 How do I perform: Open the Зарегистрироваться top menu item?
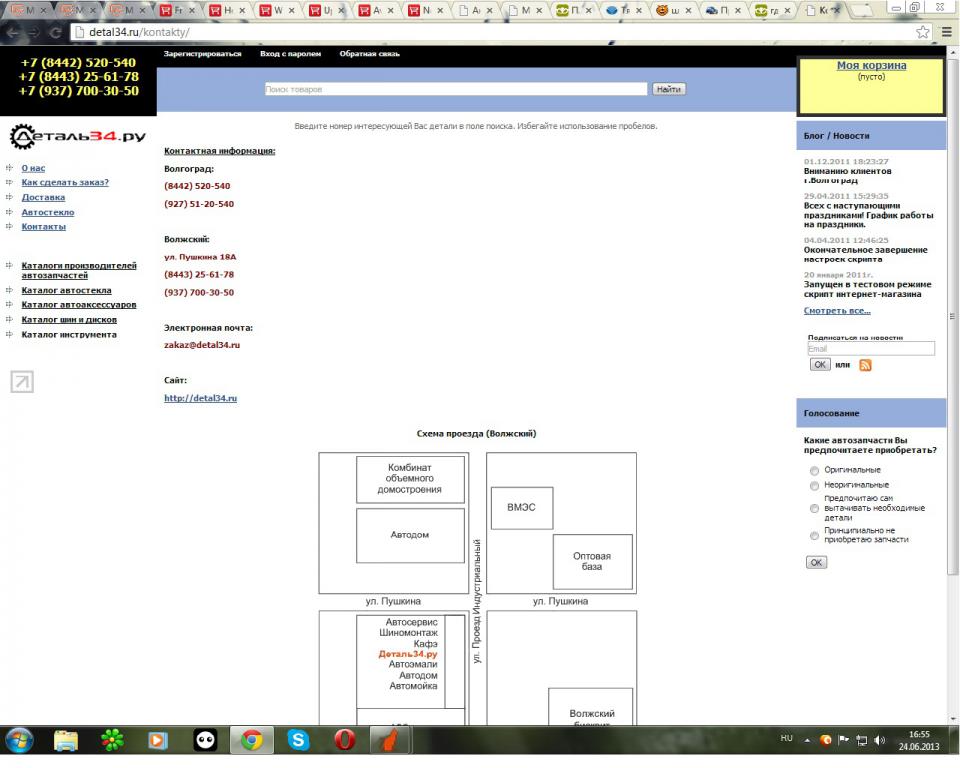point(202,54)
